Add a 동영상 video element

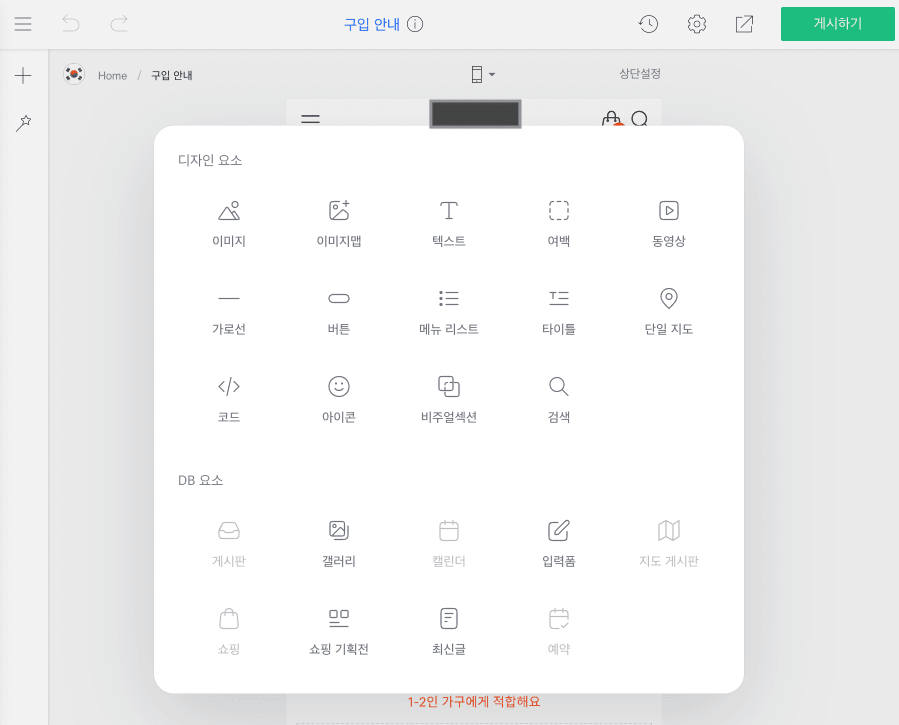pyautogui.click(x=669, y=223)
